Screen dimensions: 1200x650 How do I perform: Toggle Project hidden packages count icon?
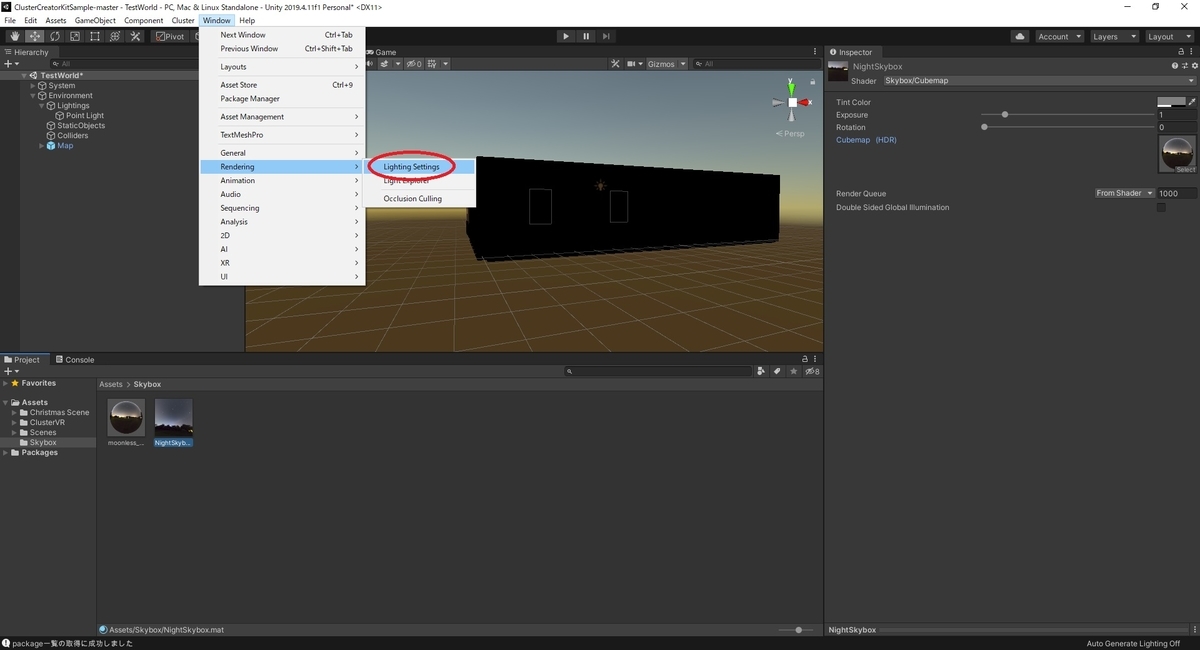pos(812,371)
